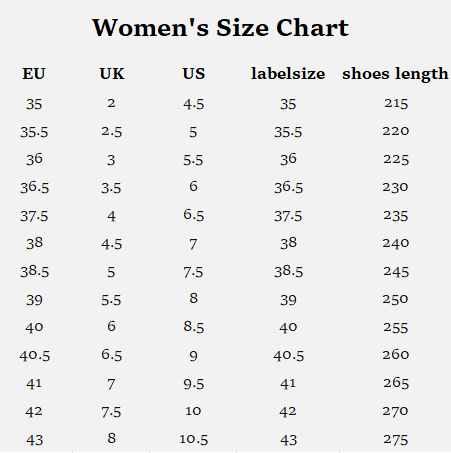Click EU size 38.5 cell

34,272
